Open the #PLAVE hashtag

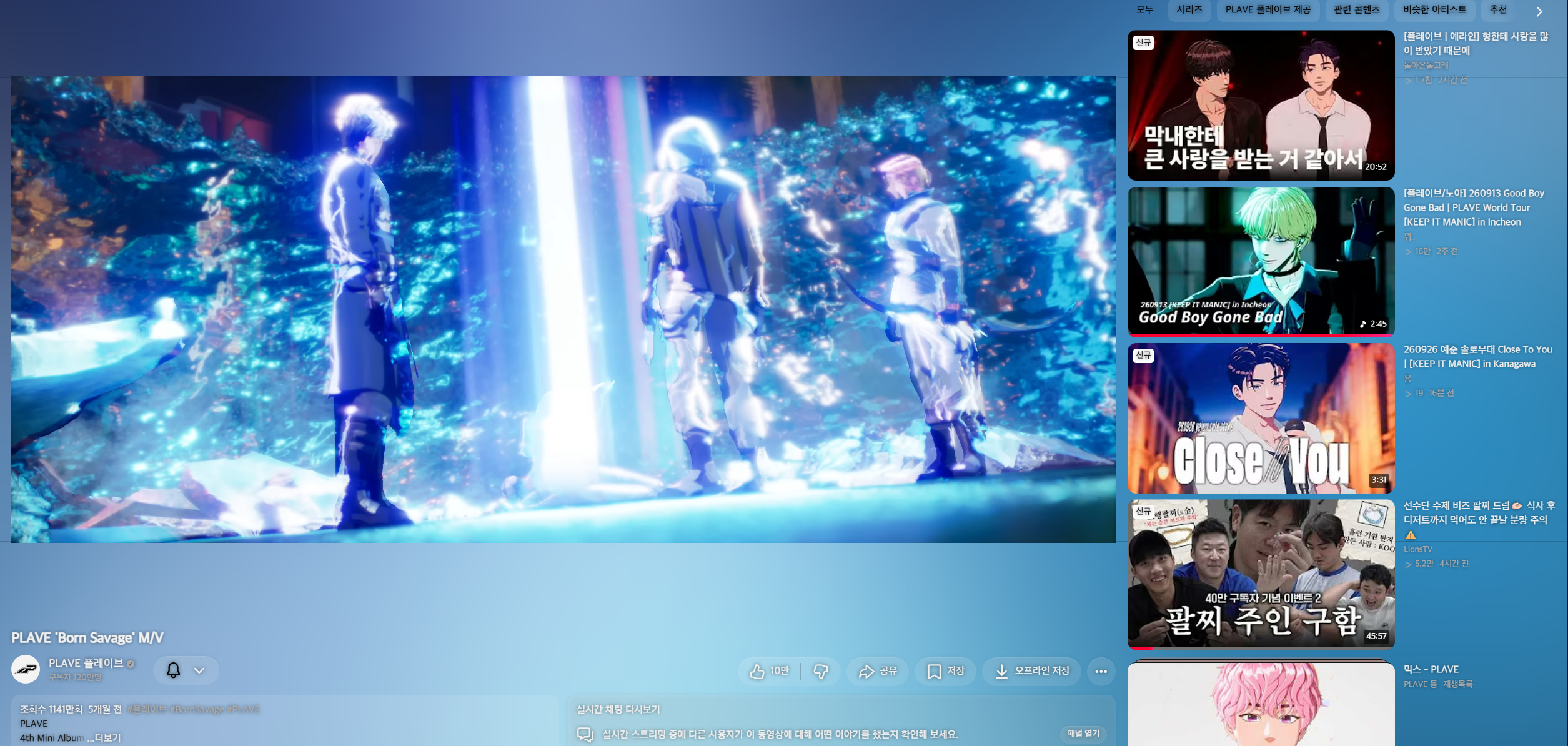[x=243, y=709]
